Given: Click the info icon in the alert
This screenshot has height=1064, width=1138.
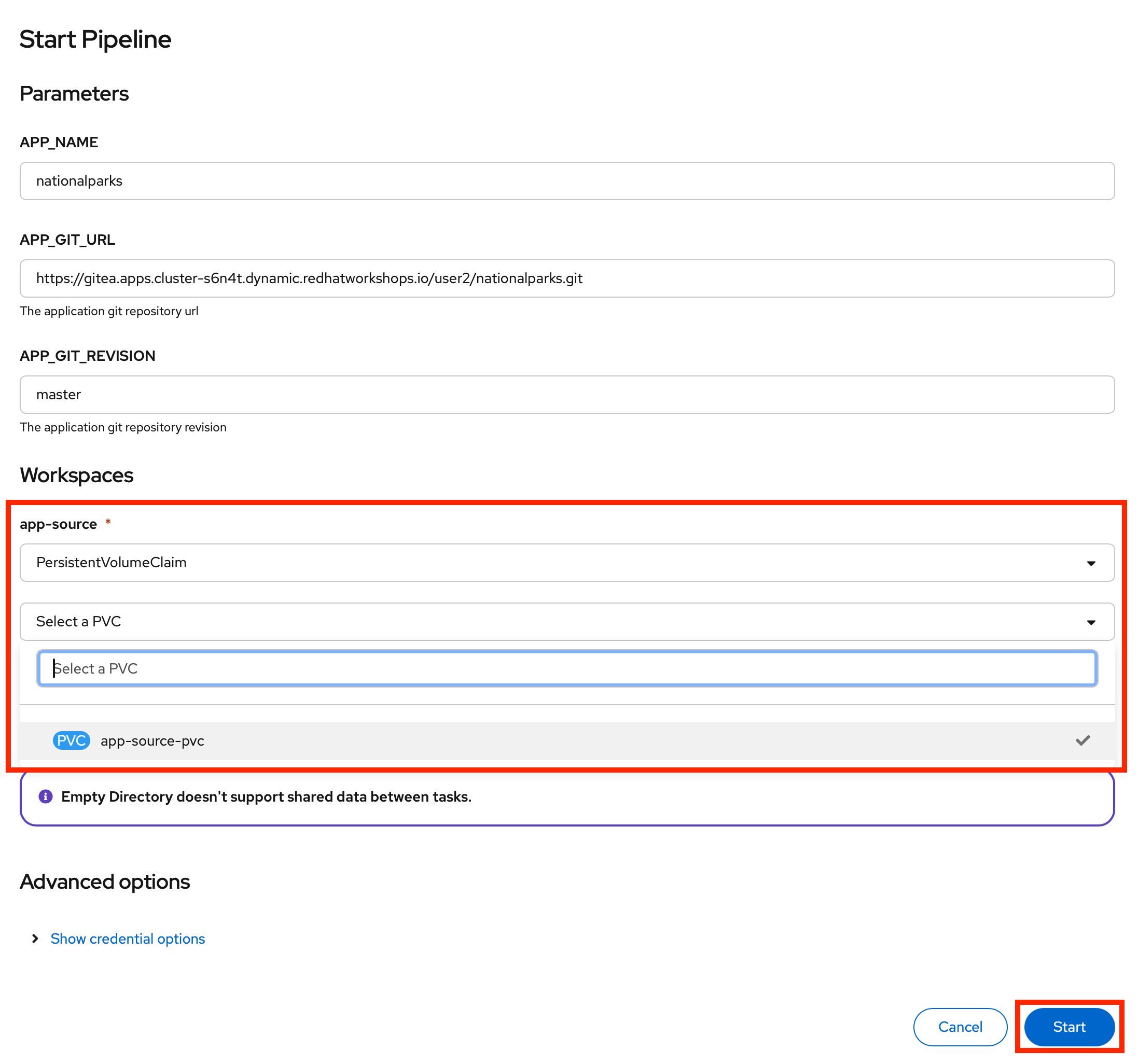Looking at the screenshot, I should click(x=45, y=796).
